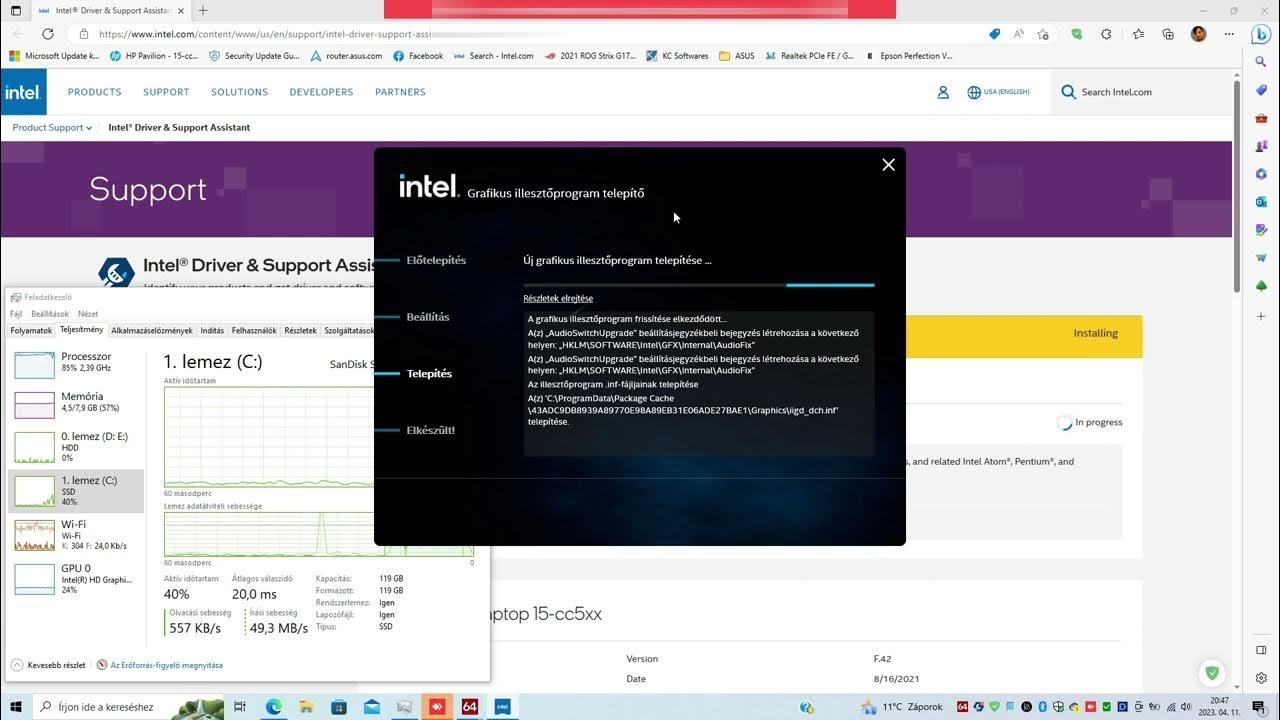Open the KC Softwares bookmark

click(677, 56)
